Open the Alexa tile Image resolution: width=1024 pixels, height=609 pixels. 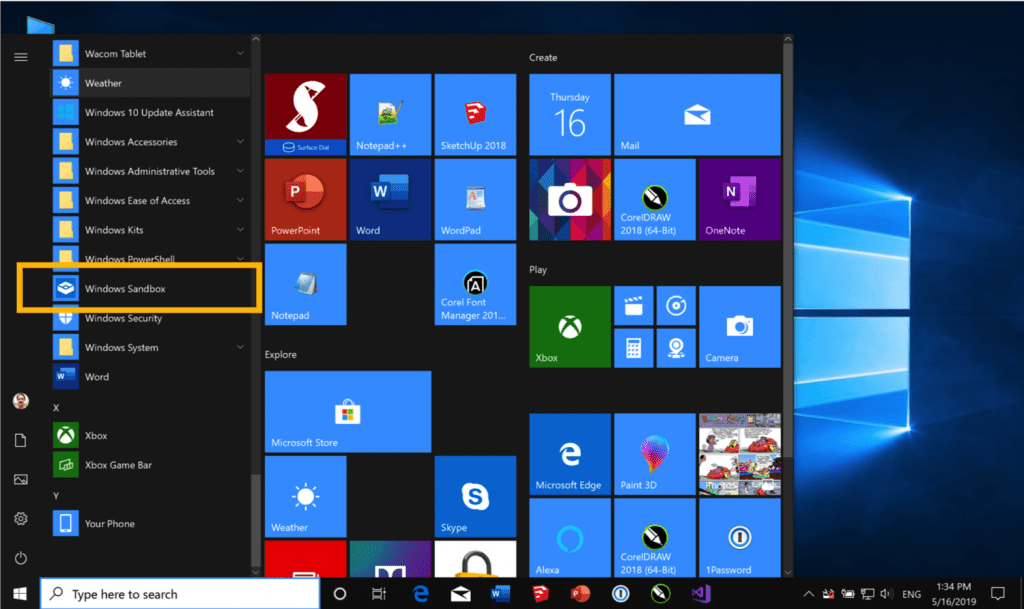click(x=570, y=537)
